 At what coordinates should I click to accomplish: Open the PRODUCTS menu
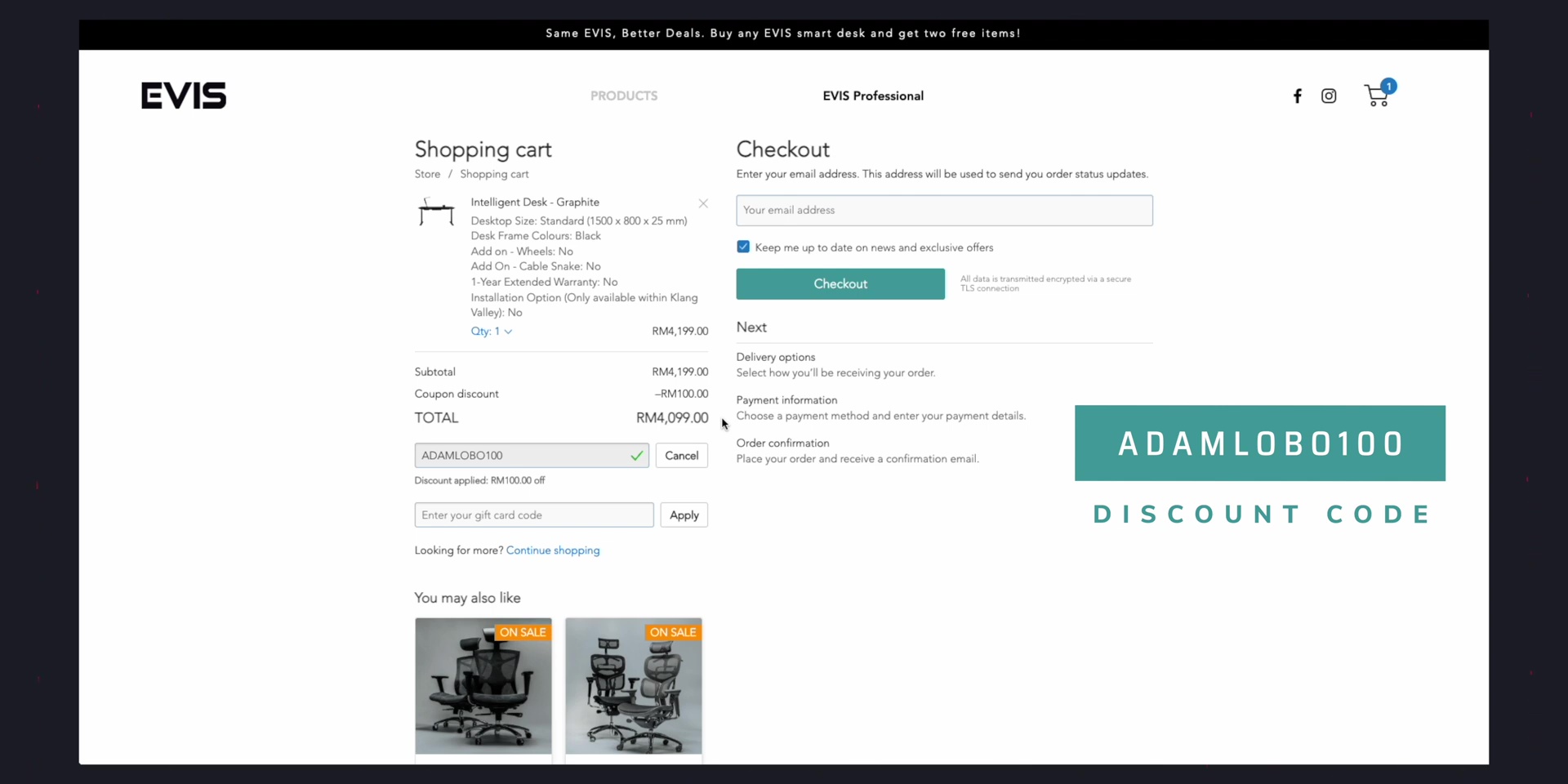click(x=624, y=96)
